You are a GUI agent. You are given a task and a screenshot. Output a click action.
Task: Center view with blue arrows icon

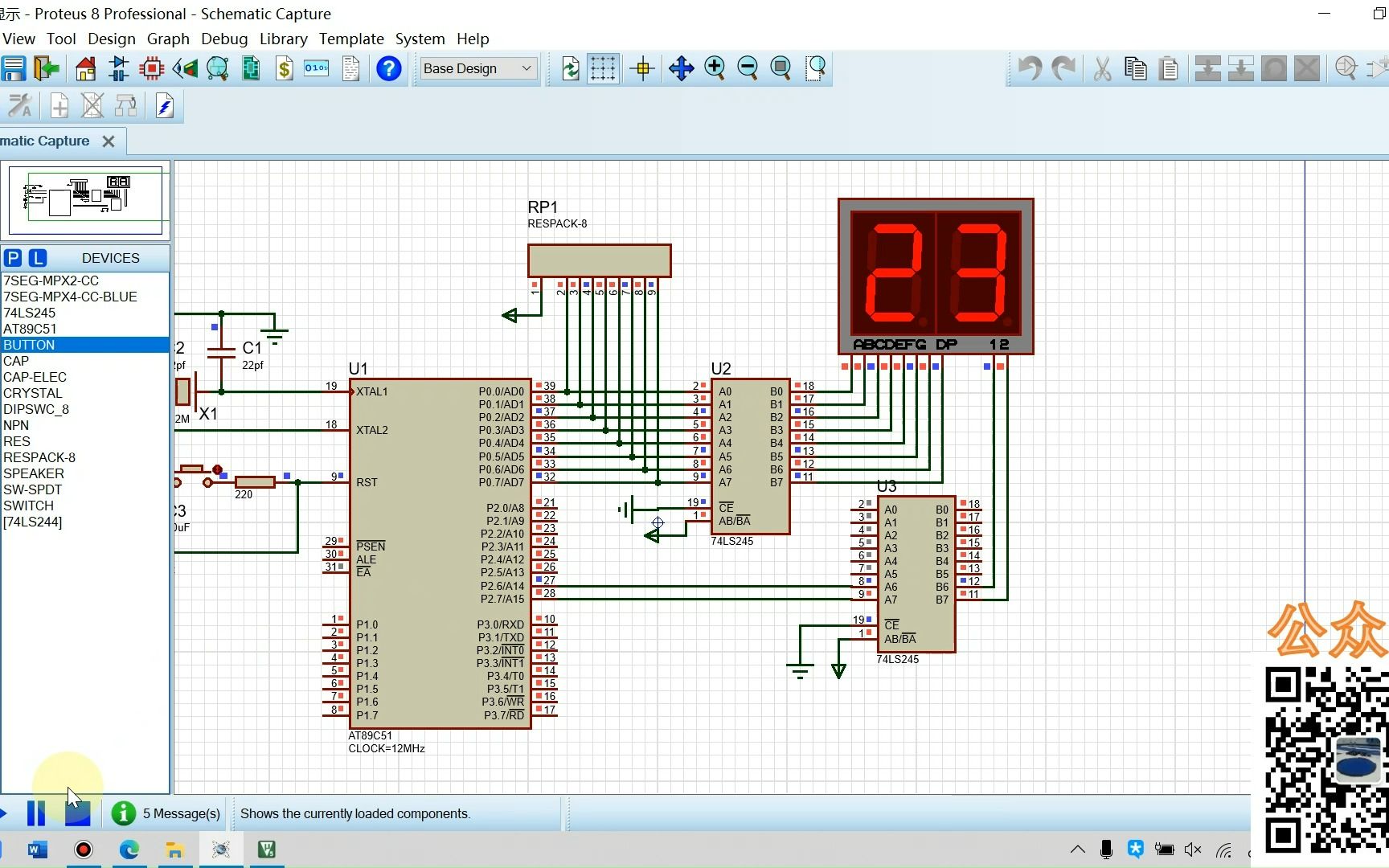[x=681, y=68]
